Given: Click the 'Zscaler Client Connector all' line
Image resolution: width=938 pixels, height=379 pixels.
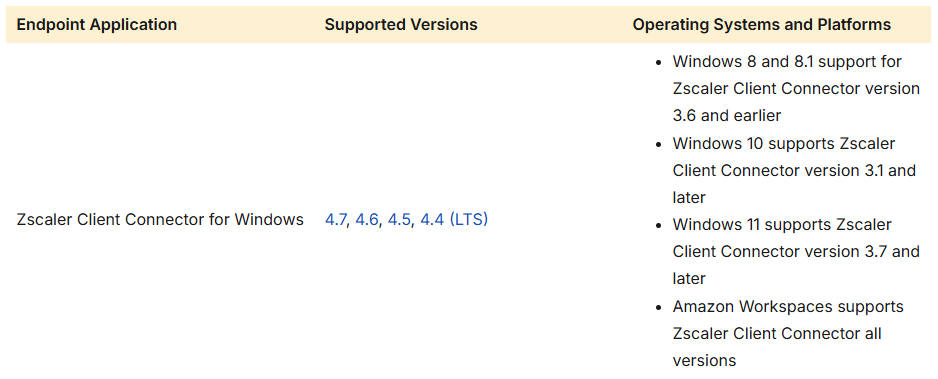Looking at the screenshot, I should point(777,333).
